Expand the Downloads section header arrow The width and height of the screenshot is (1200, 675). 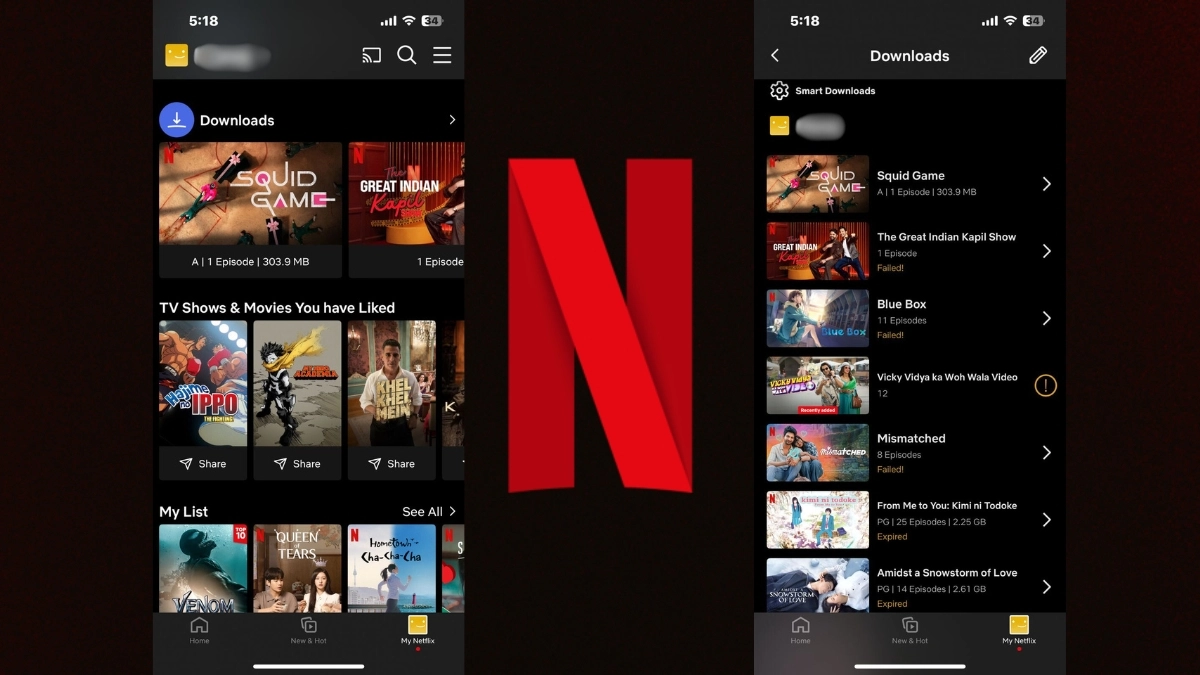point(451,119)
